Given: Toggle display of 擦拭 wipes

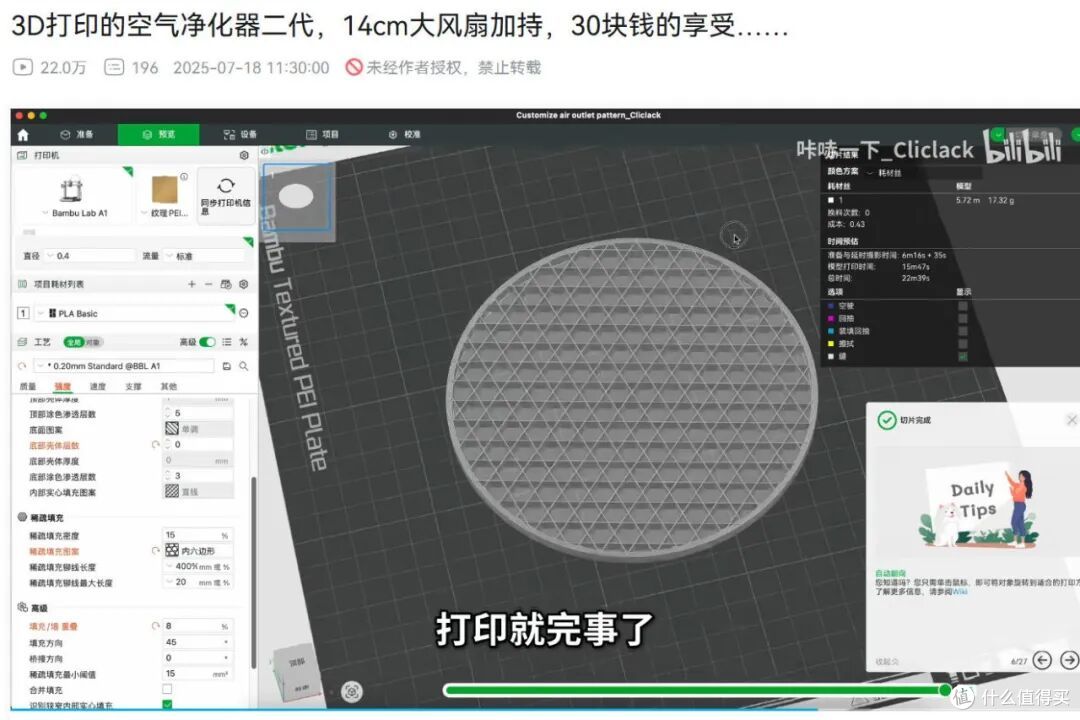Looking at the screenshot, I should pyautogui.click(x=962, y=344).
